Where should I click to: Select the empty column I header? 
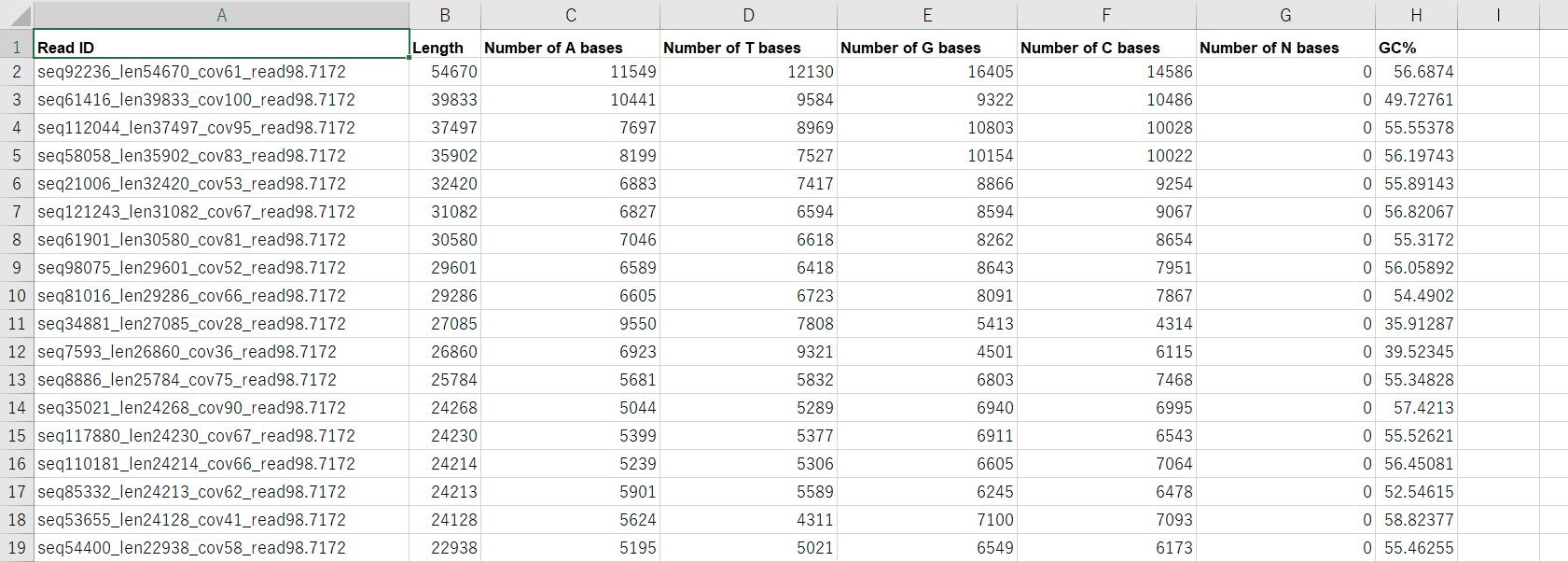tap(1498, 15)
